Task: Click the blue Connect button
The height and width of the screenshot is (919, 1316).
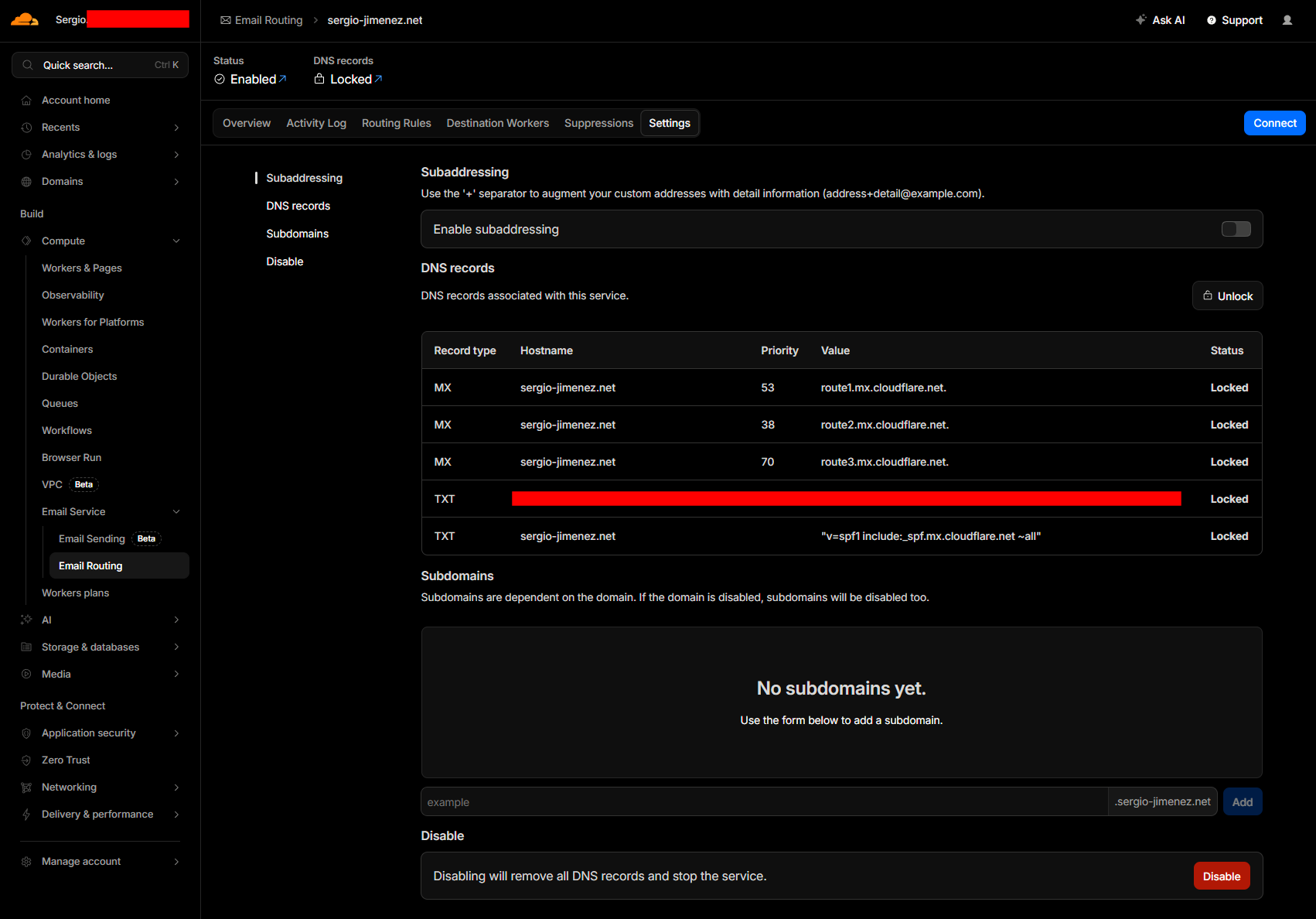Action: (1274, 123)
